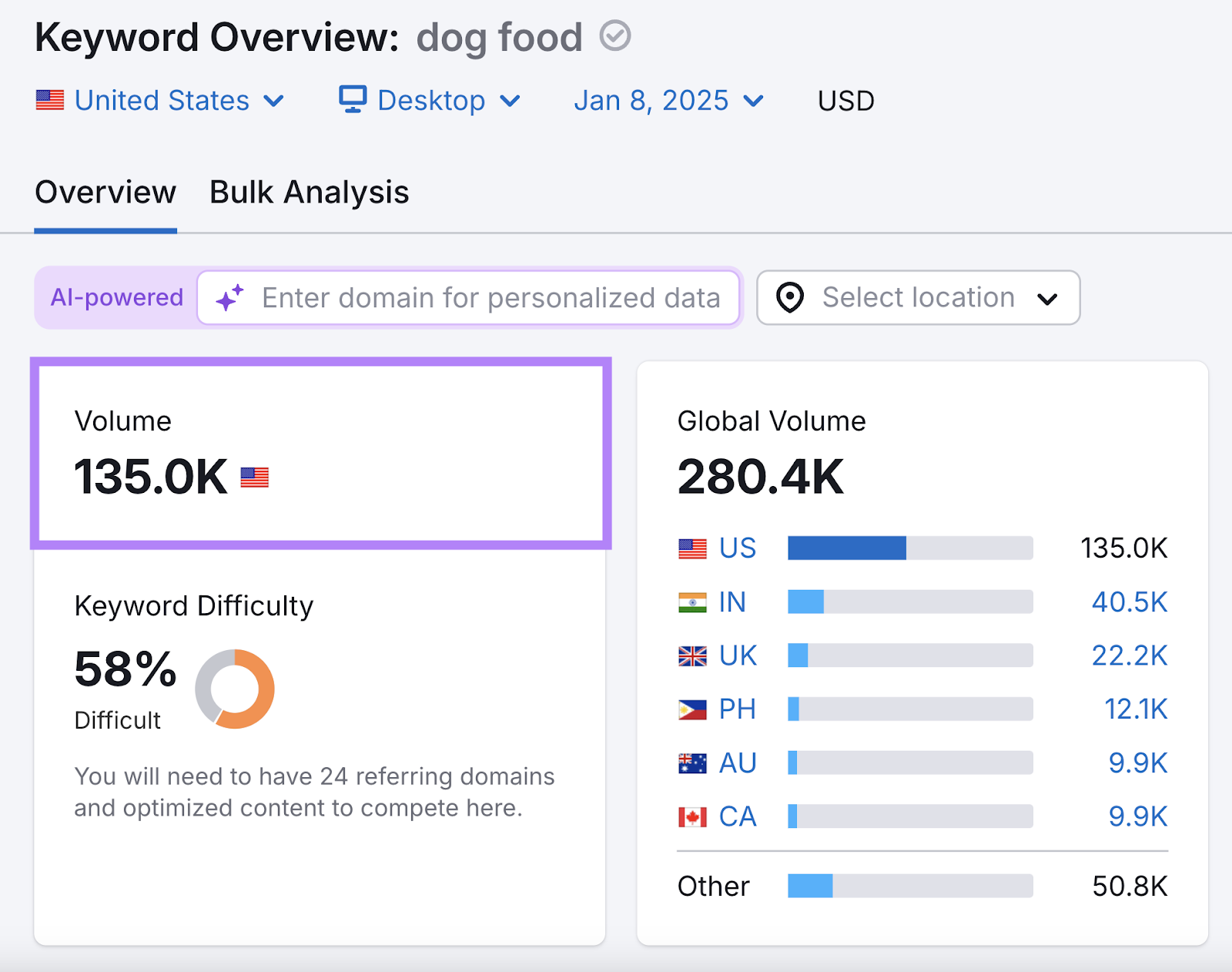The image size is (1232, 972).
Task: Click the Philippines flag icon
Action: [x=691, y=709]
